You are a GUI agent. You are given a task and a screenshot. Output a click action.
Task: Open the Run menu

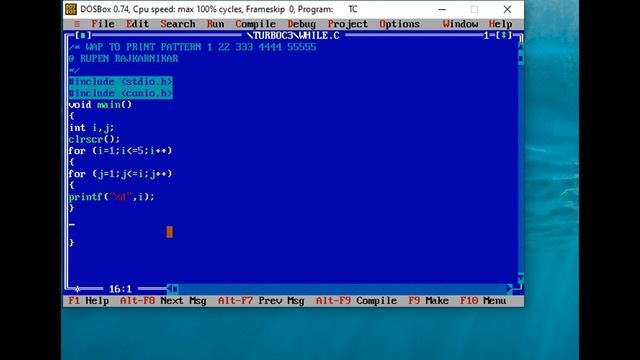pos(216,24)
